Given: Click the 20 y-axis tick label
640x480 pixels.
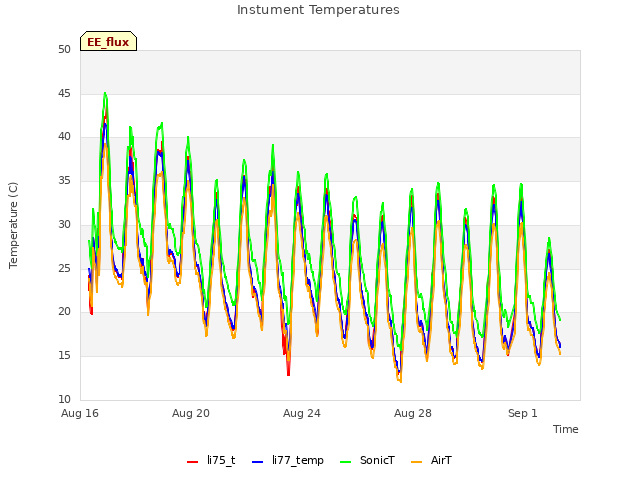Looking at the screenshot, I should [64, 311].
